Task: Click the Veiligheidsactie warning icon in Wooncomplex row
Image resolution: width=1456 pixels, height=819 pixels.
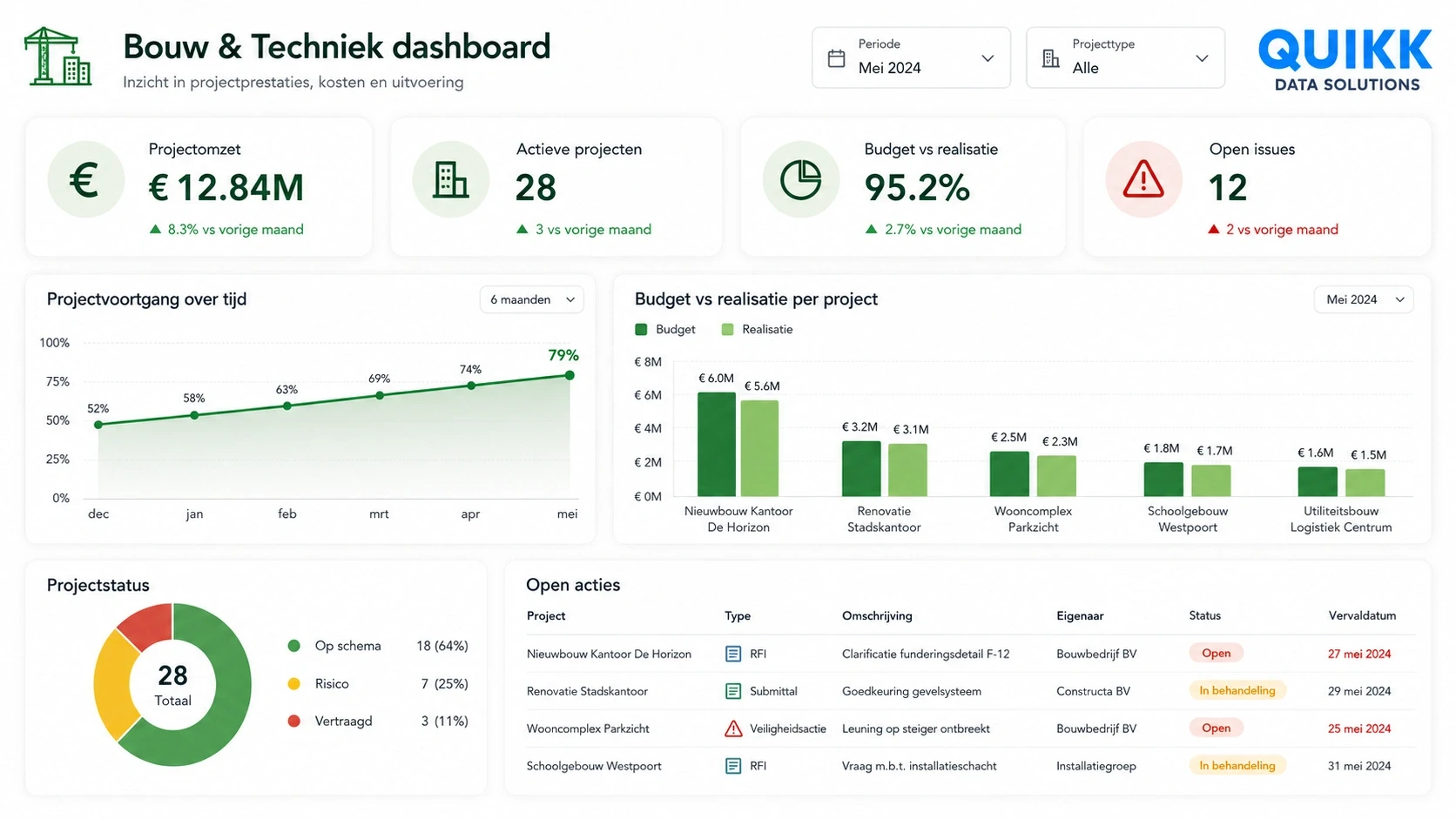Action: click(x=733, y=728)
